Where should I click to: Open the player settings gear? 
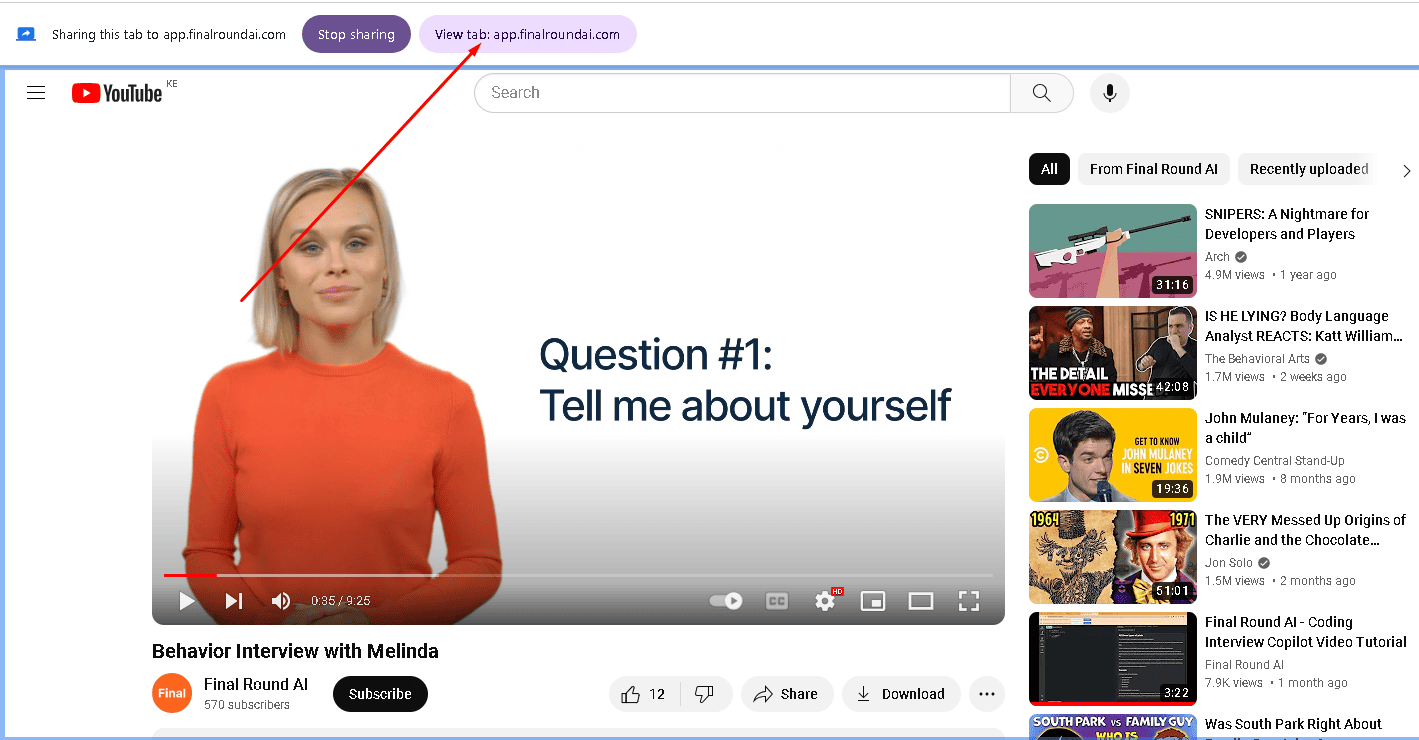point(825,600)
